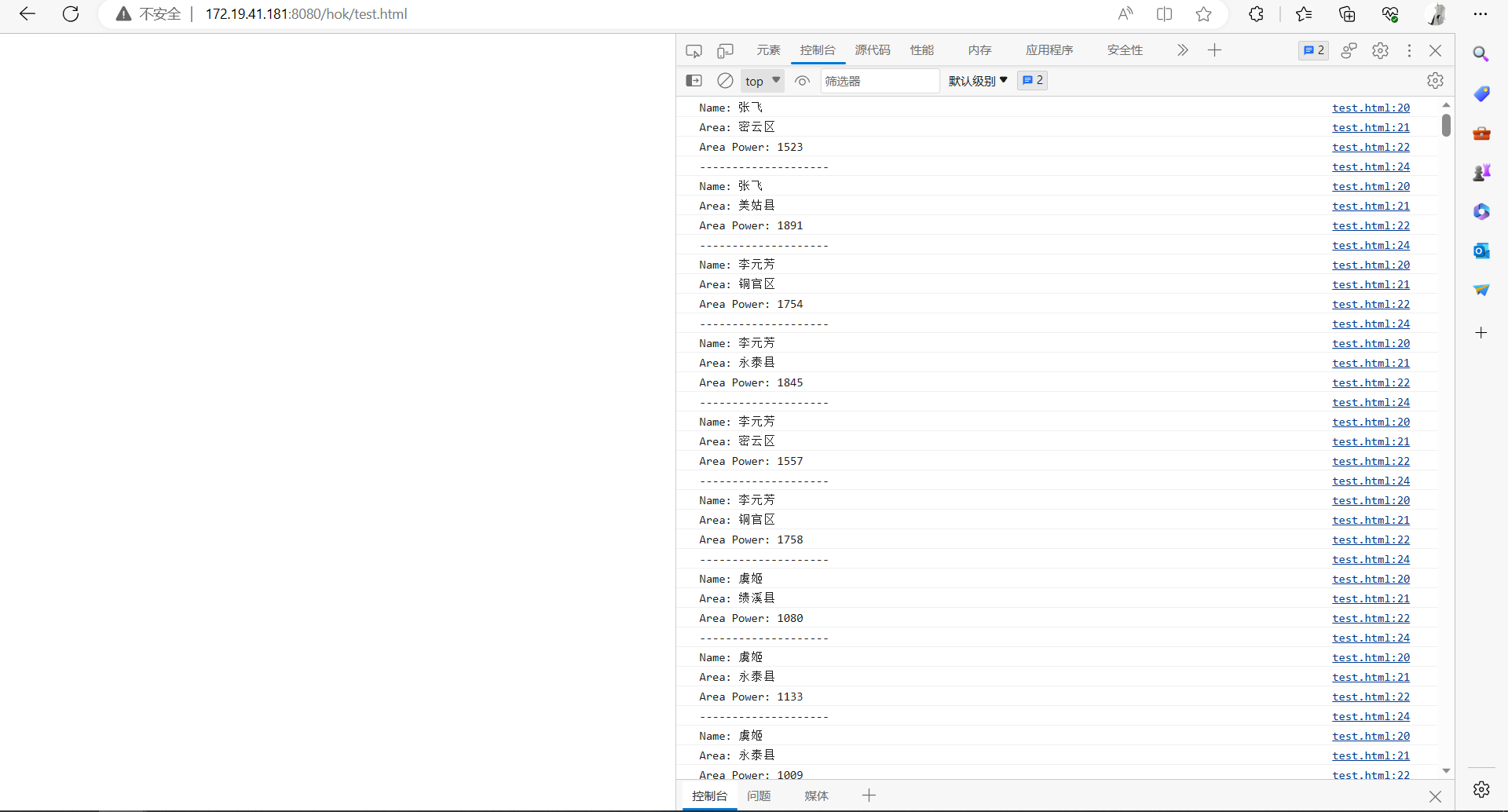Expand the top context dropdown
Image resolution: width=1508 pixels, height=812 pixels.
pos(763,81)
